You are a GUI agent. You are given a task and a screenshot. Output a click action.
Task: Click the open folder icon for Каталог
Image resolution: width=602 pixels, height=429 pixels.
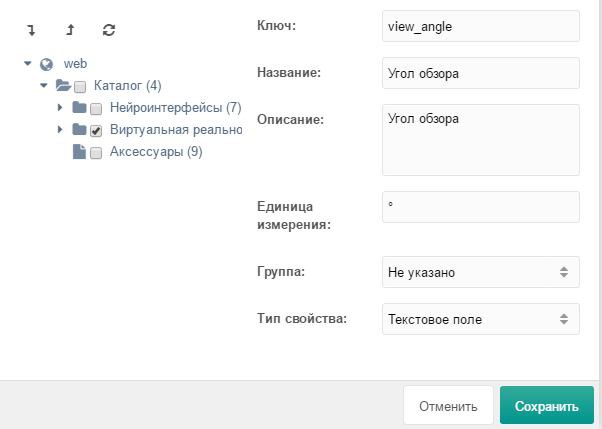coord(63,86)
